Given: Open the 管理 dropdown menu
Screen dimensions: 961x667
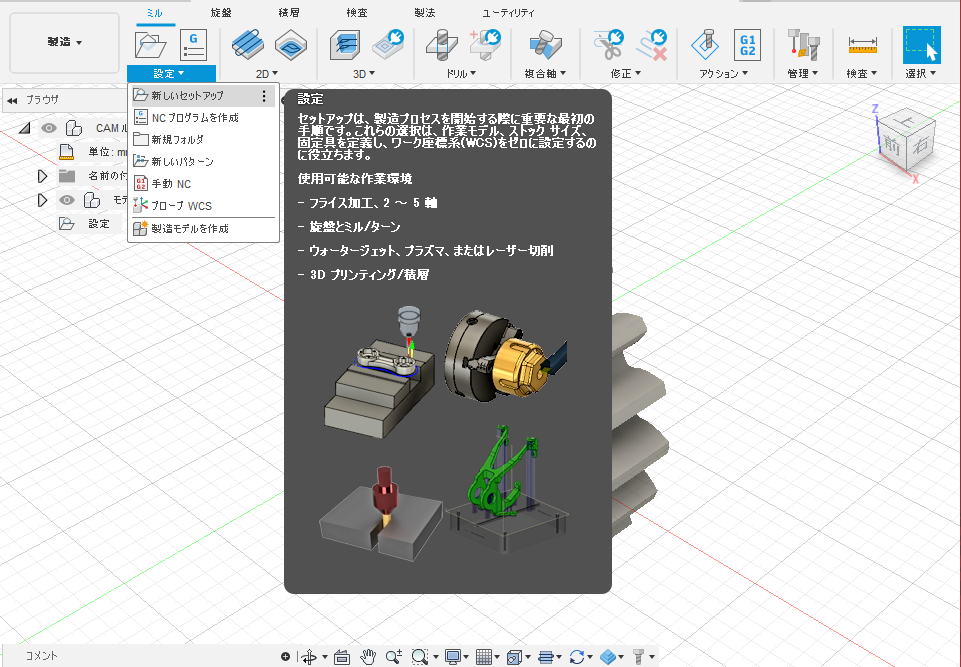Looking at the screenshot, I should click(803, 74).
